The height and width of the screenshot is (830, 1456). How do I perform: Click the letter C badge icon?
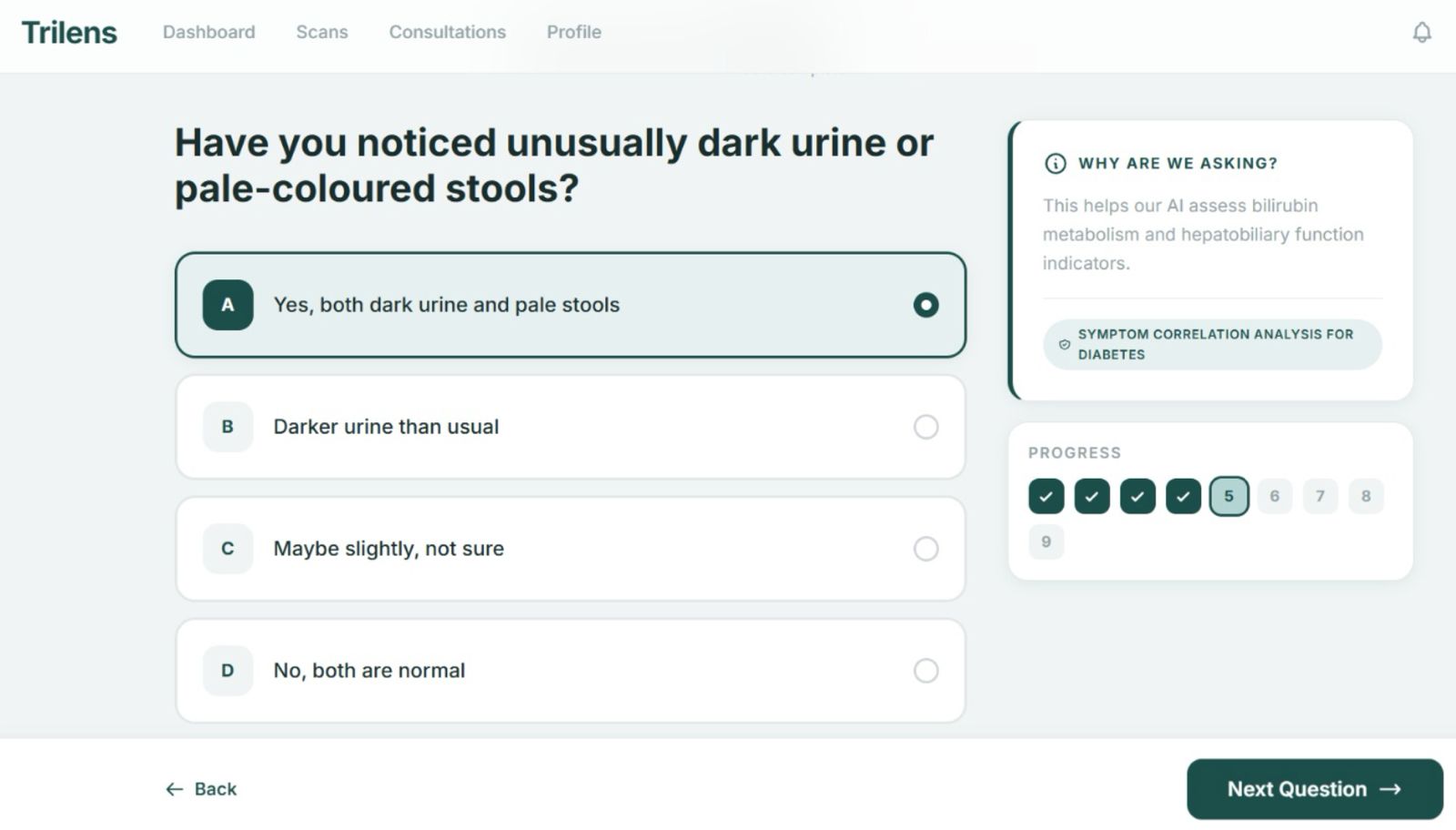pyautogui.click(x=227, y=549)
